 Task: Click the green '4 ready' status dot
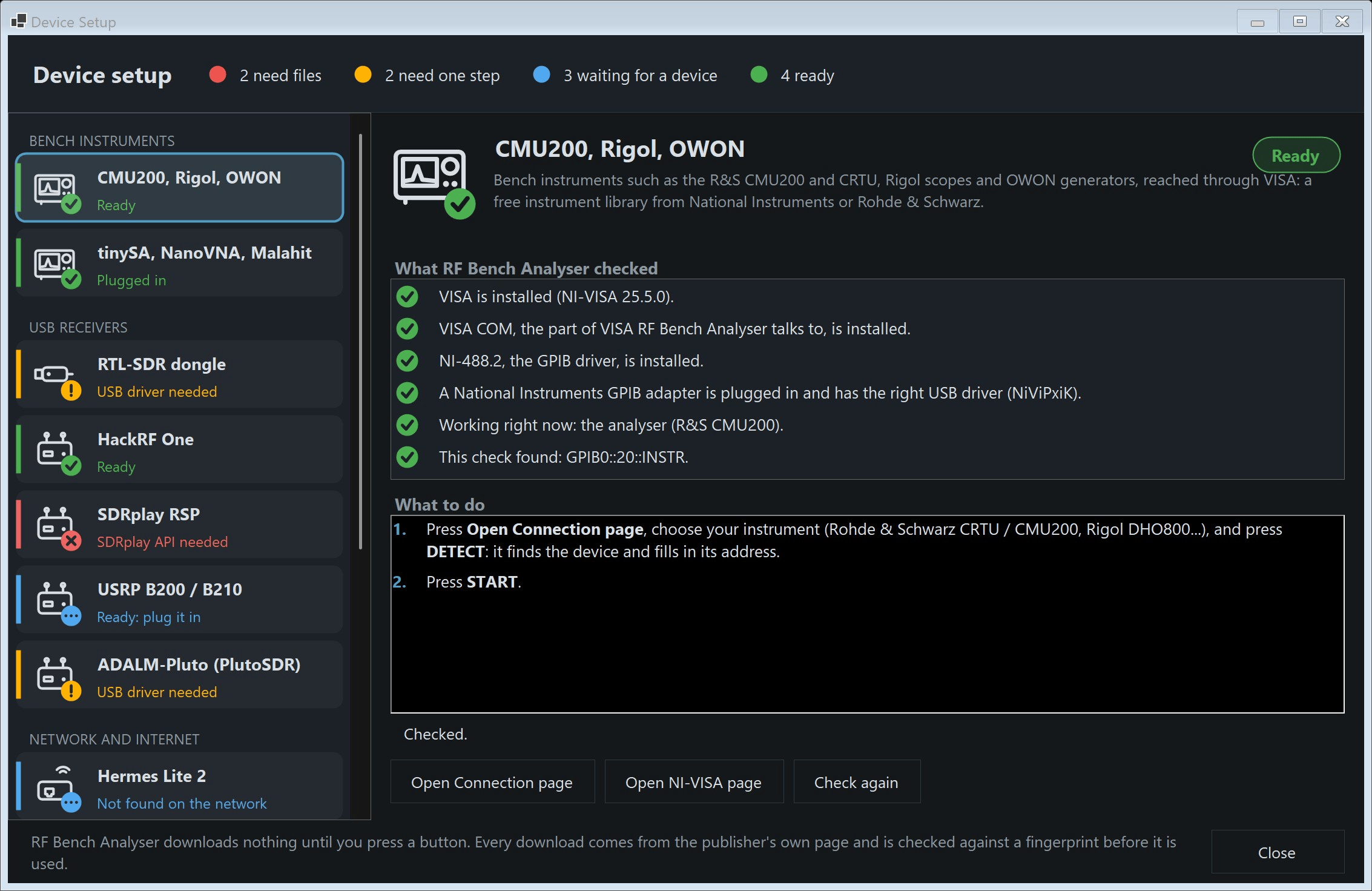tap(759, 75)
